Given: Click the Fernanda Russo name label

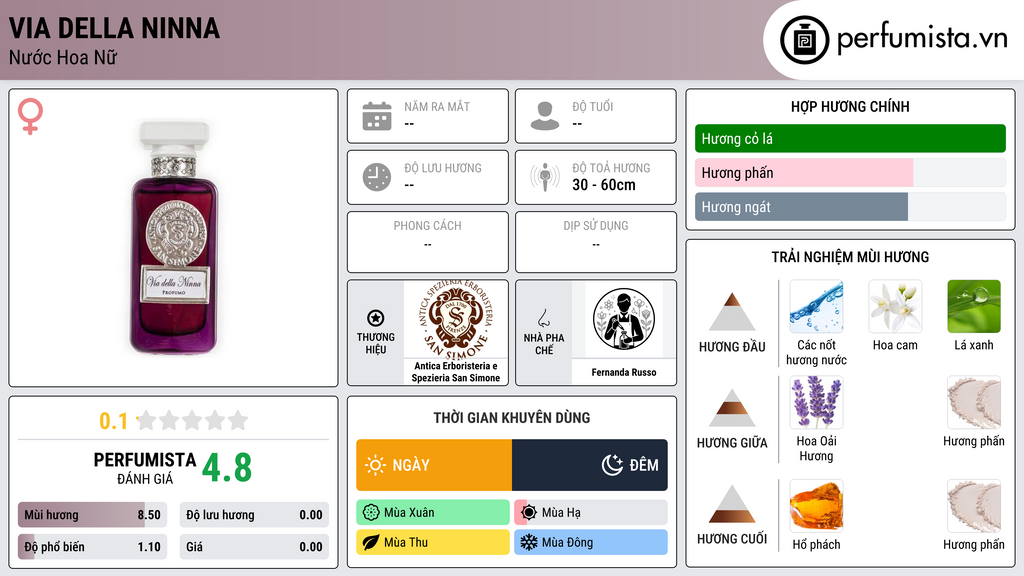Looking at the screenshot, I should 624,372.
